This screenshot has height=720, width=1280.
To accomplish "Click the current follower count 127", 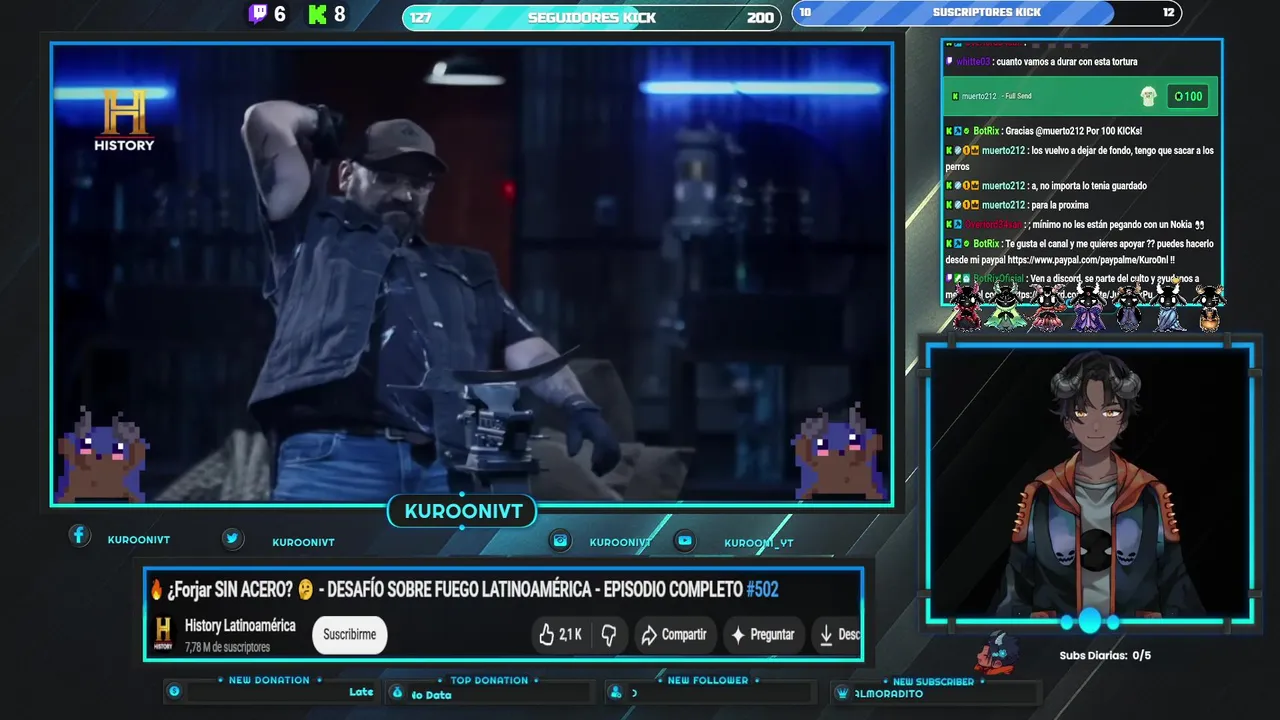I will 420,18.
